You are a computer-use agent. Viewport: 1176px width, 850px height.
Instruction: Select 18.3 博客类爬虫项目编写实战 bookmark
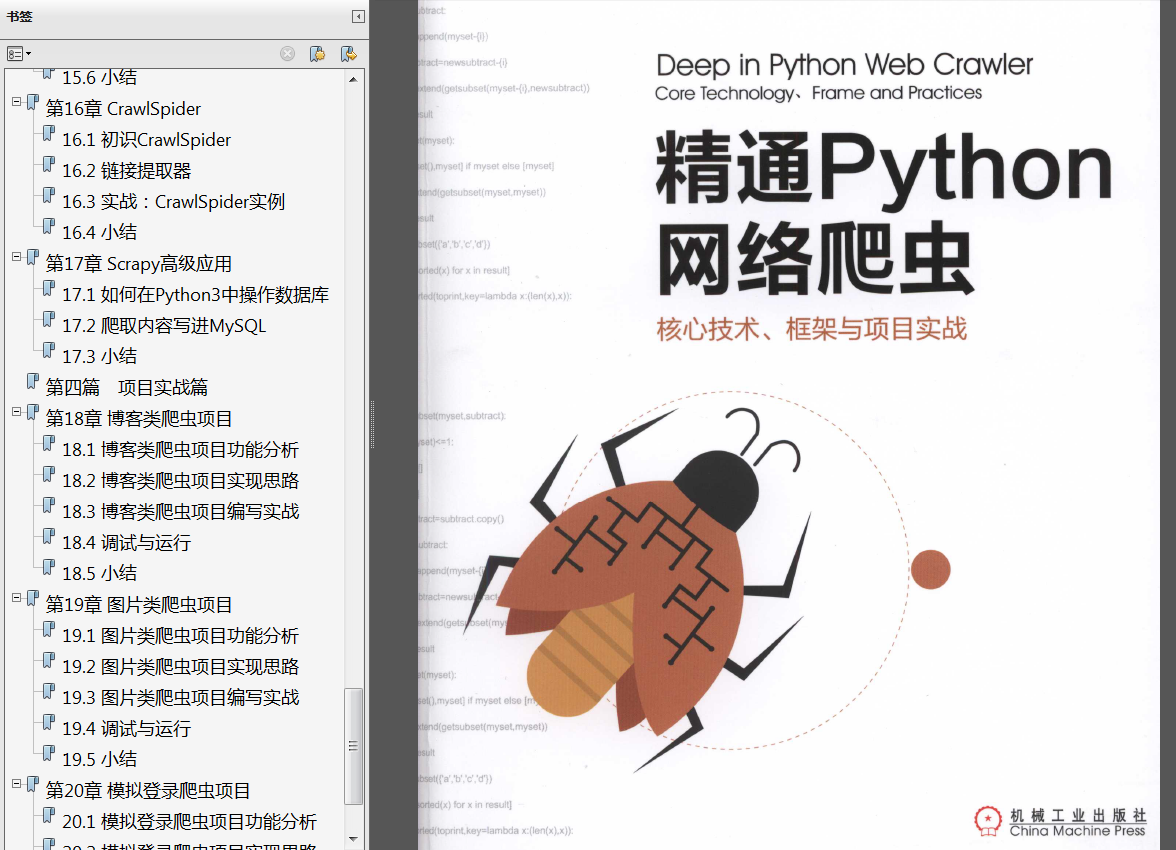(x=180, y=512)
